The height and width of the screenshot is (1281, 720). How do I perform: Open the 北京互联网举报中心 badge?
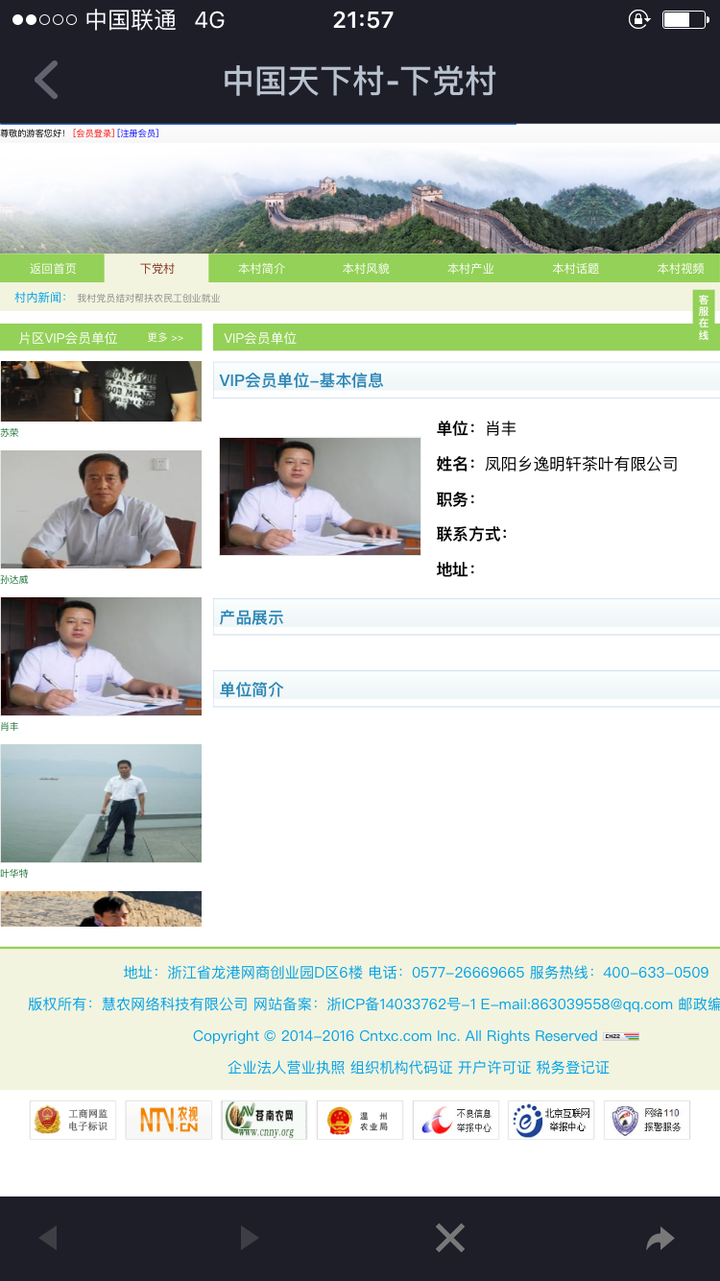[x=551, y=1120]
